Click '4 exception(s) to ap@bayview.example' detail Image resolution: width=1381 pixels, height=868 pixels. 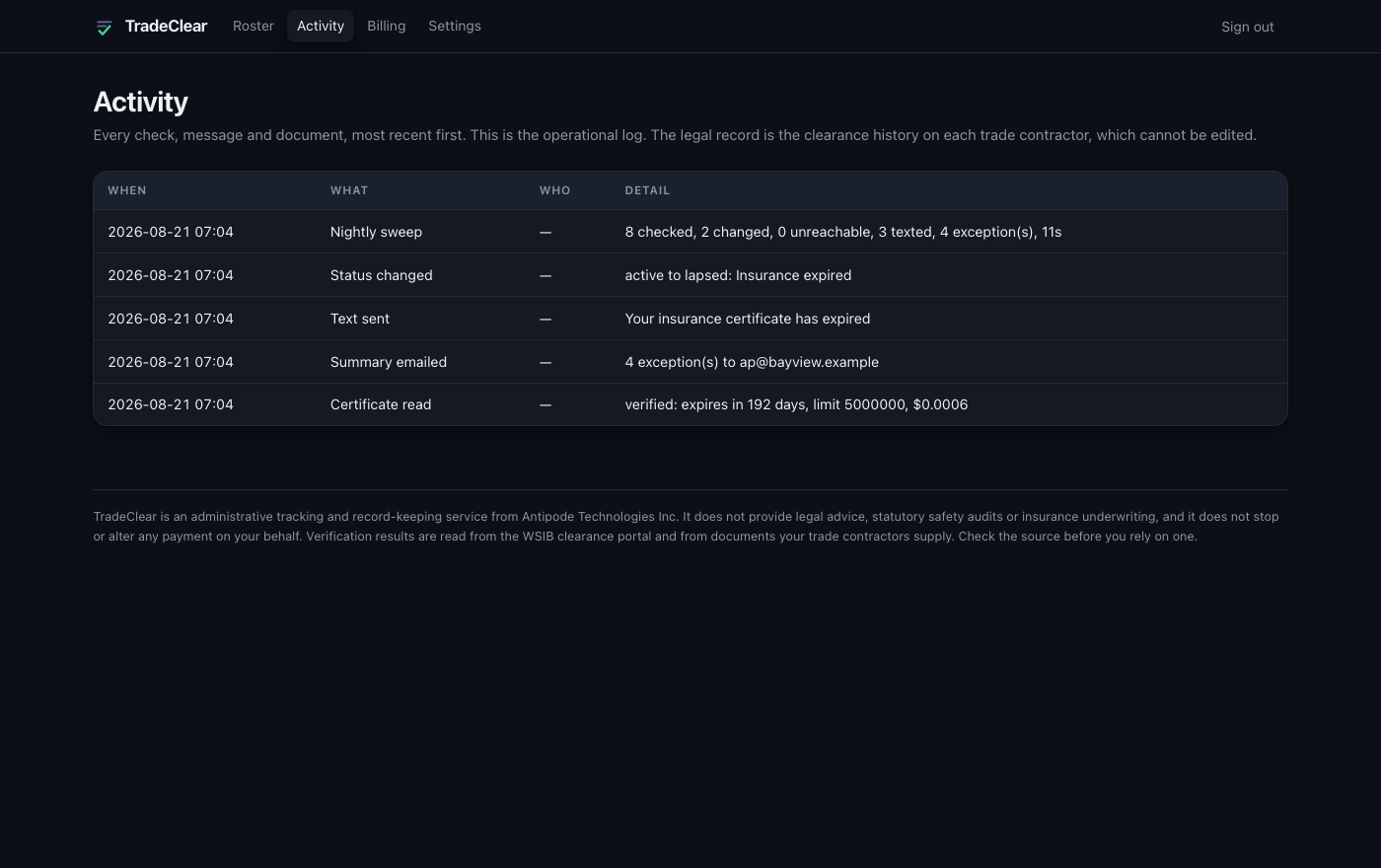[x=752, y=362]
